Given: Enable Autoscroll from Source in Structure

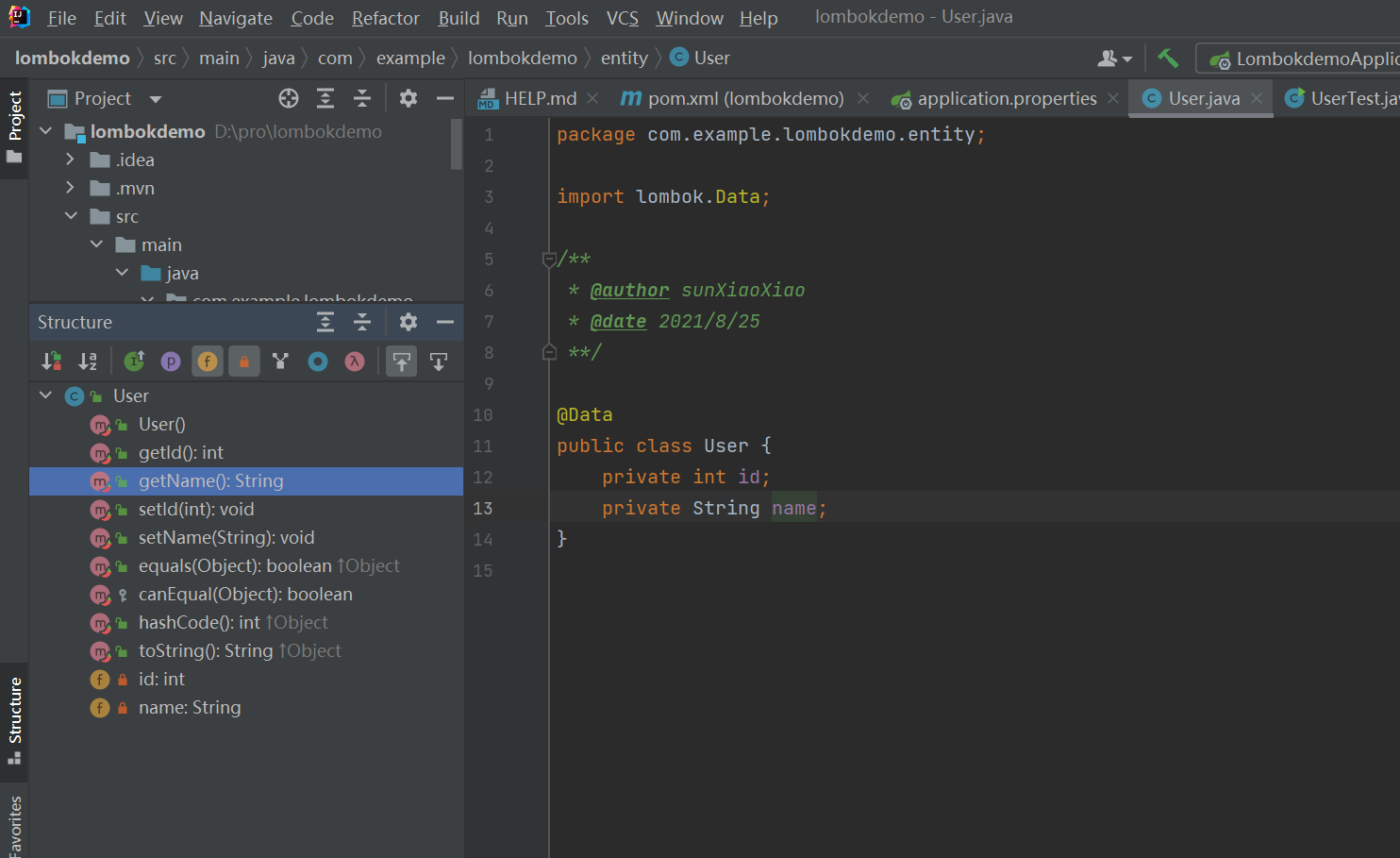Looking at the screenshot, I should coord(439,362).
